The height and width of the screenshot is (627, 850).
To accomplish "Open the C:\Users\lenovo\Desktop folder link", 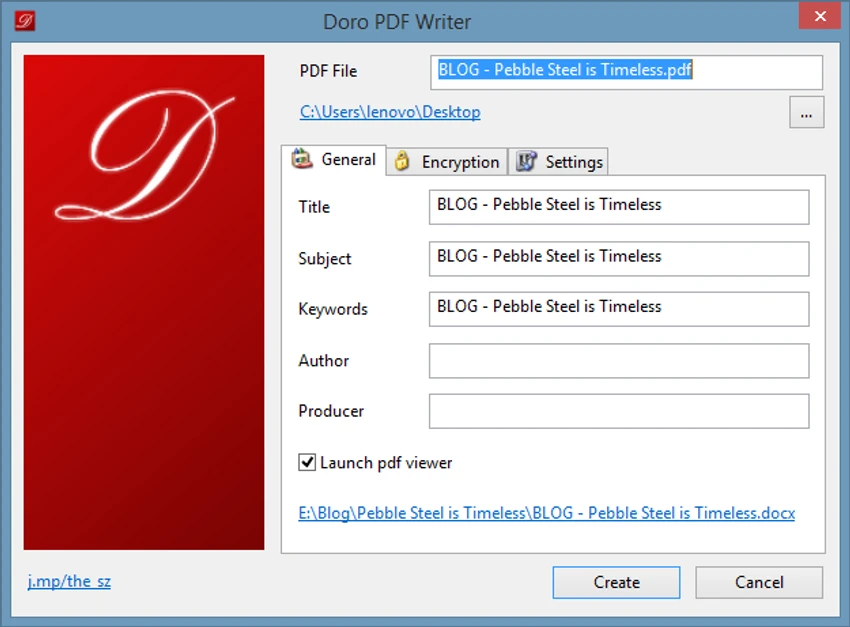I will click(x=390, y=112).
